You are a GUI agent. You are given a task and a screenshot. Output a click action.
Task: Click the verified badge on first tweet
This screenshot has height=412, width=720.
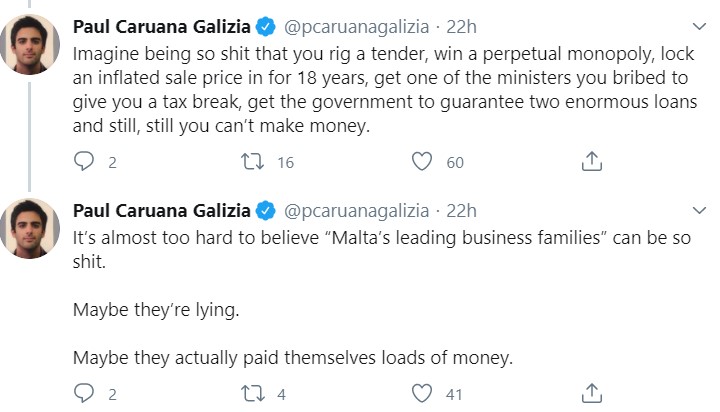tap(265, 27)
